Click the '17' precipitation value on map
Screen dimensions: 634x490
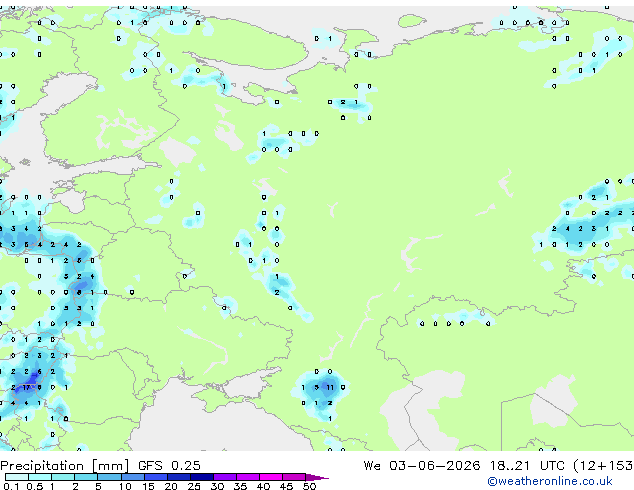pos(26,387)
